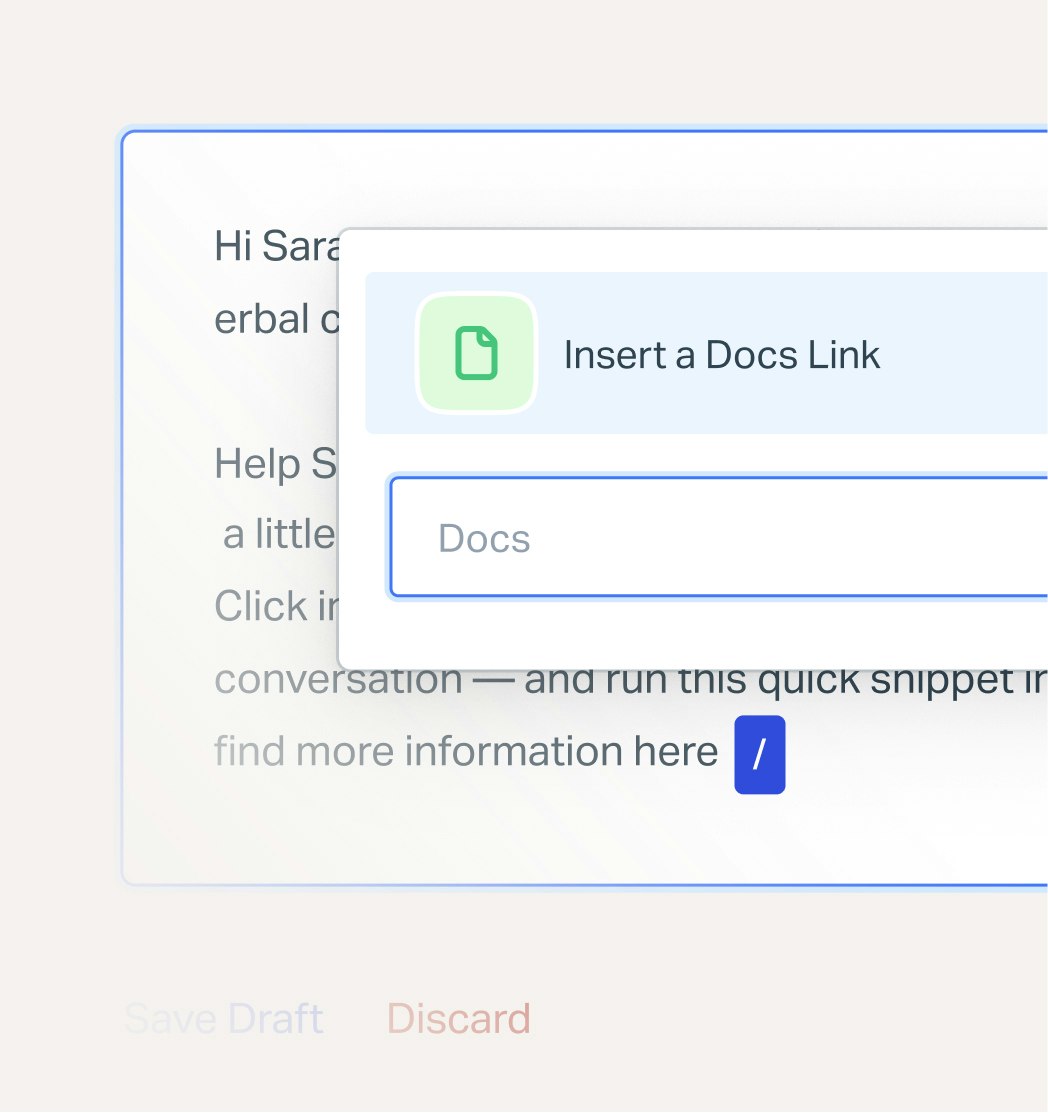Click the green document icon
This screenshot has width=1048, height=1113.
point(476,353)
